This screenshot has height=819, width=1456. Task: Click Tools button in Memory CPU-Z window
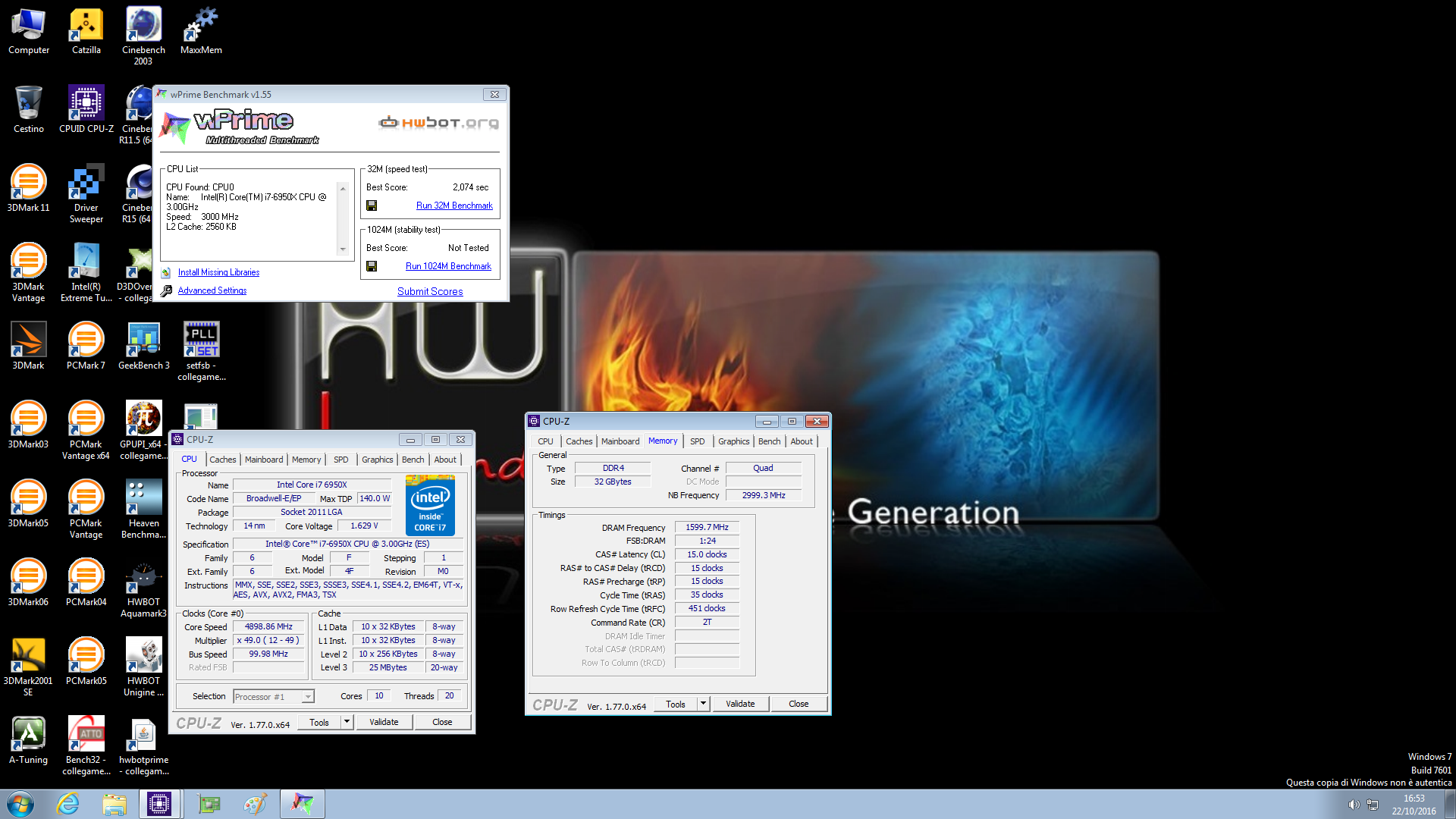point(676,704)
